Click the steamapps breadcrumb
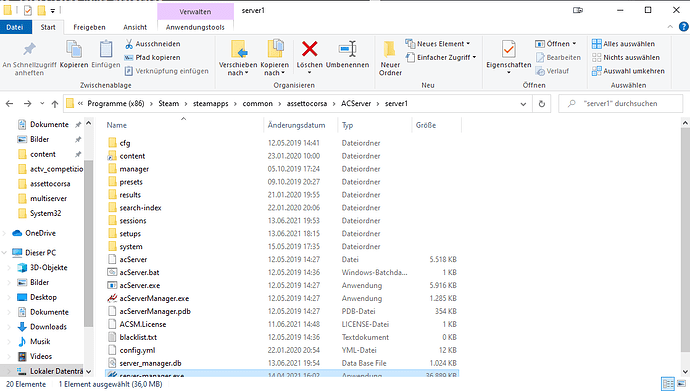This screenshot has height=391, width=690. (210, 104)
